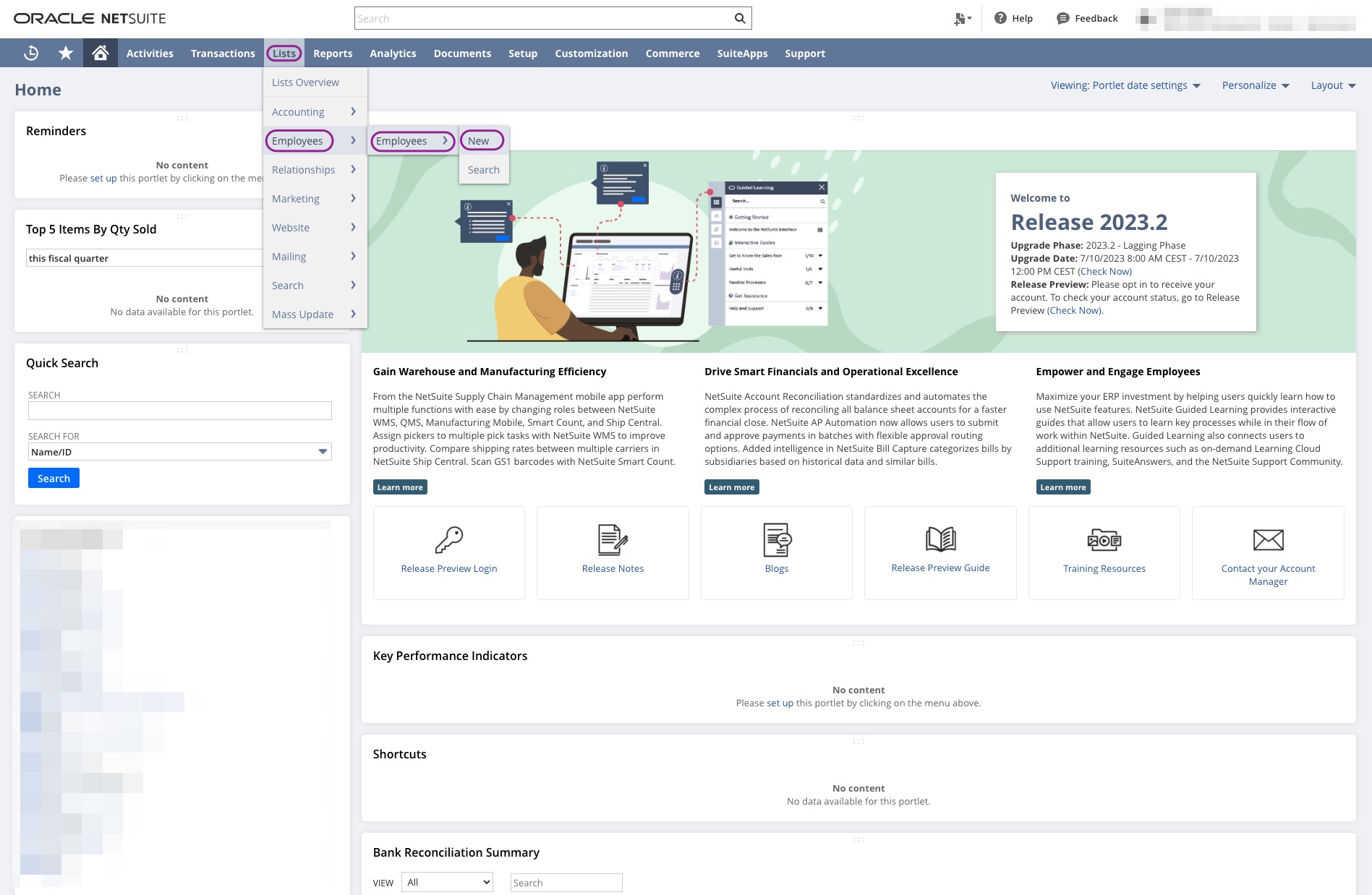Viewport: 1372px width, 895px height.
Task: Open the Recent Records history icon
Action: pos(30,53)
